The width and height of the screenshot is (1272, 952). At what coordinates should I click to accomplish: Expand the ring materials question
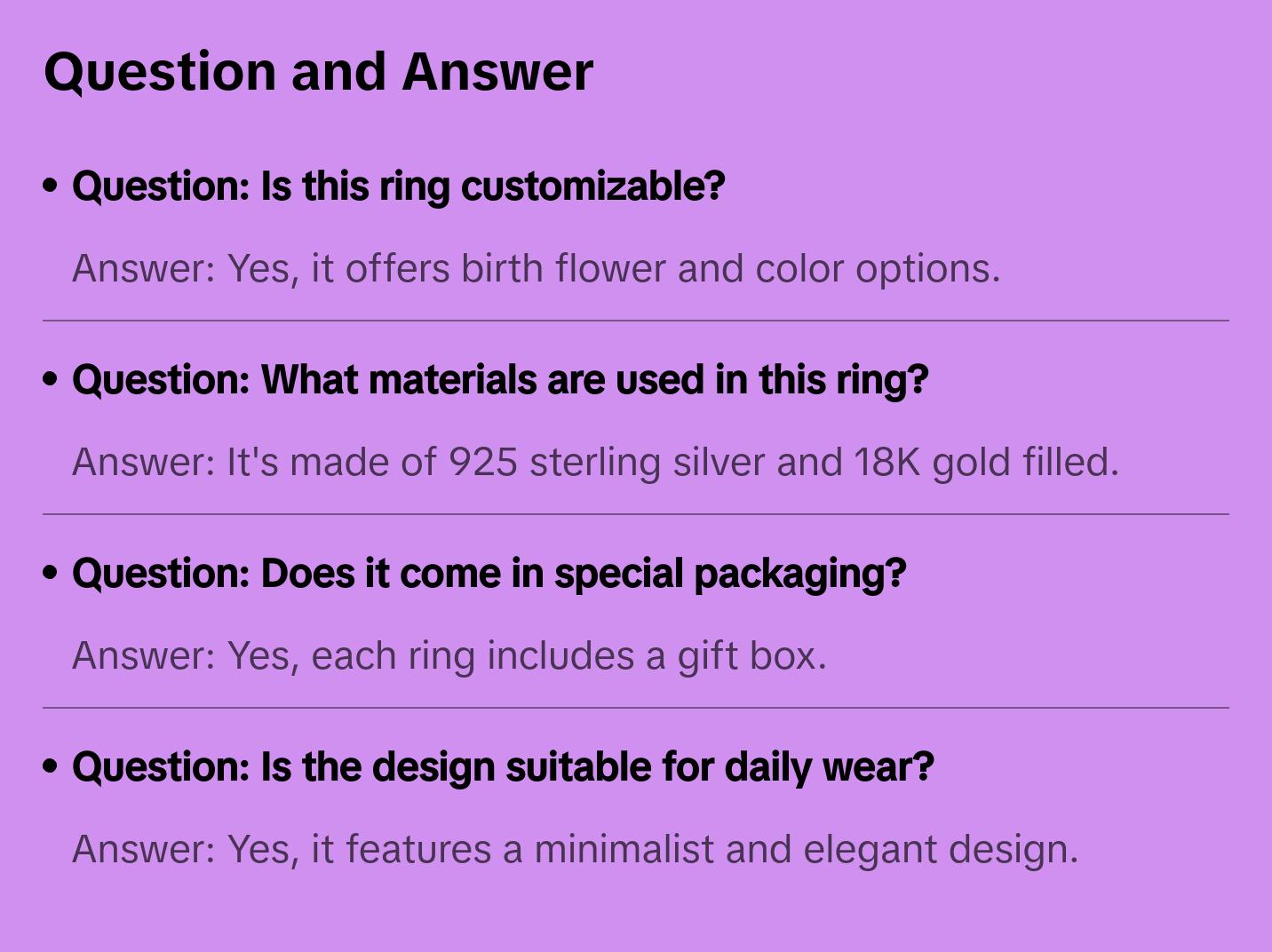pos(499,380)
